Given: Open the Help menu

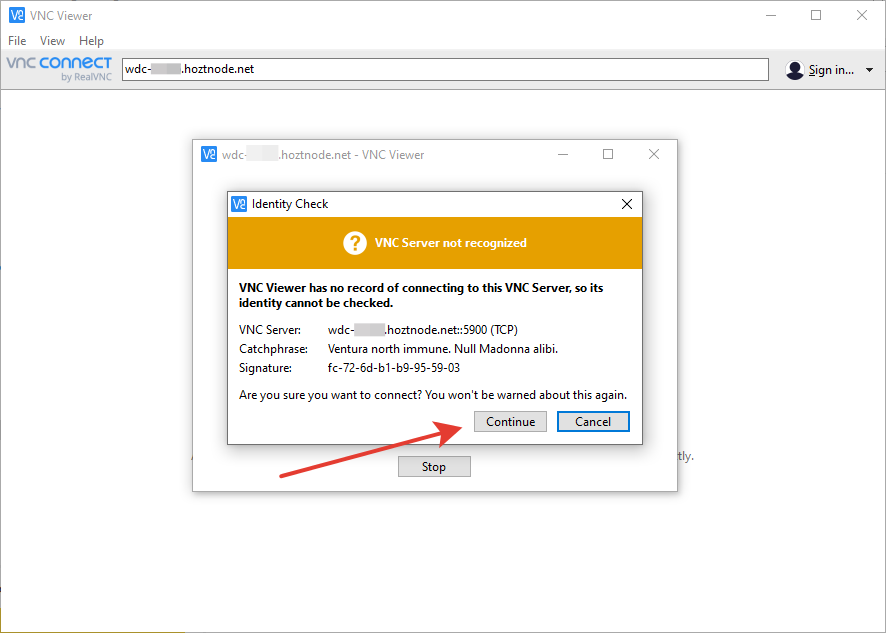Looking at the screenshot, I should click(91, 41).
